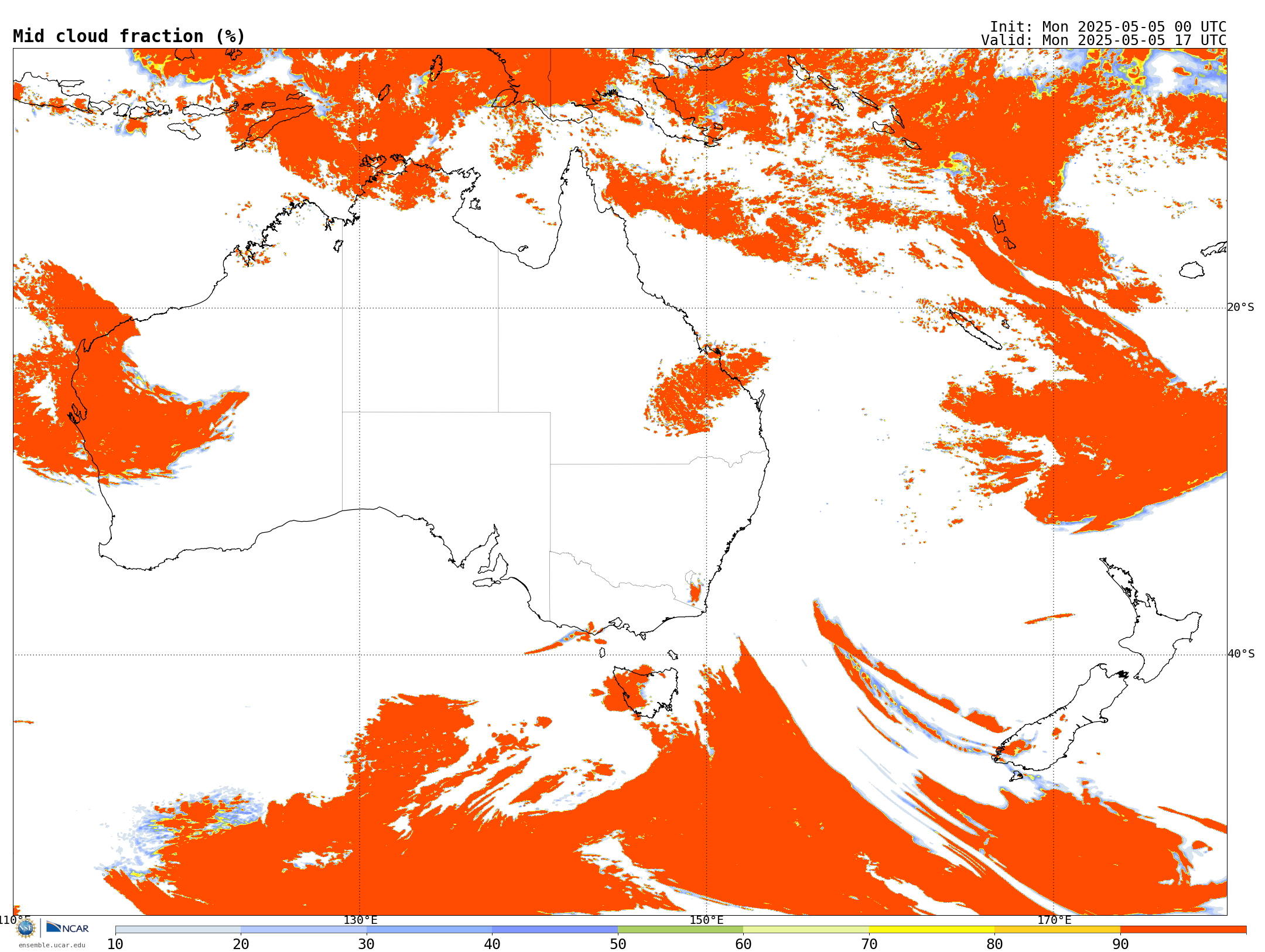Click the 'Init: Mon 2025-05-05 00 UTC' line
Image resolution: width=1265 pixels, height=952 pixels.
pyautogui.click(x=1108, y=27)
